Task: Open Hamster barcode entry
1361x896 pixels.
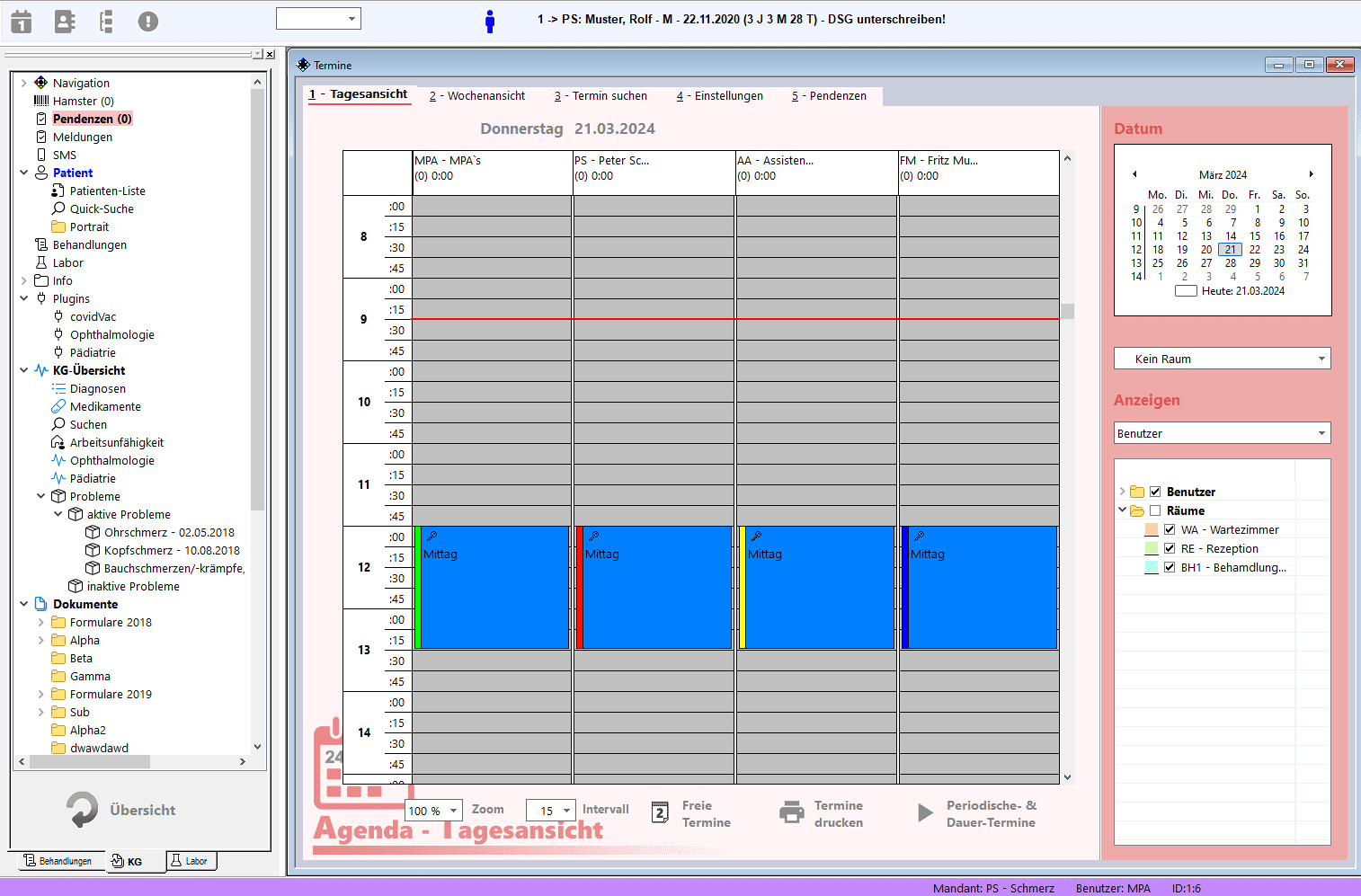Action: coord(74,101)
